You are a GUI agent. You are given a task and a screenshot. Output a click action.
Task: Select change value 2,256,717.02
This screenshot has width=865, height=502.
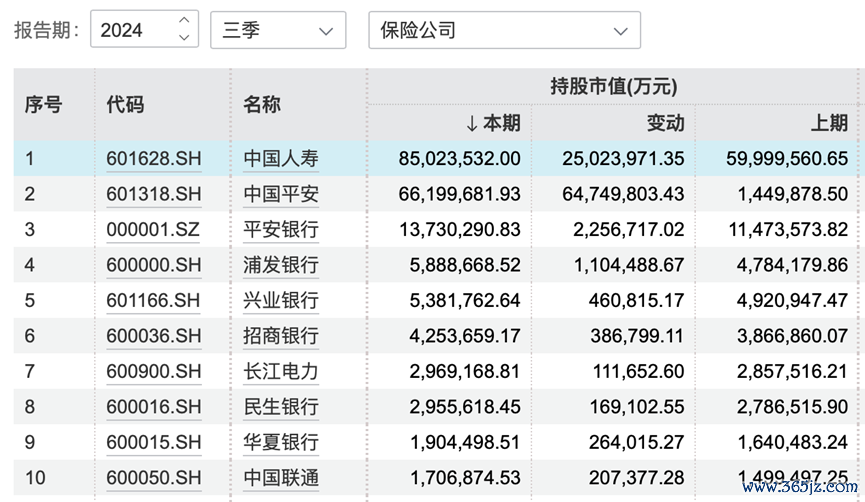(629, 229)
